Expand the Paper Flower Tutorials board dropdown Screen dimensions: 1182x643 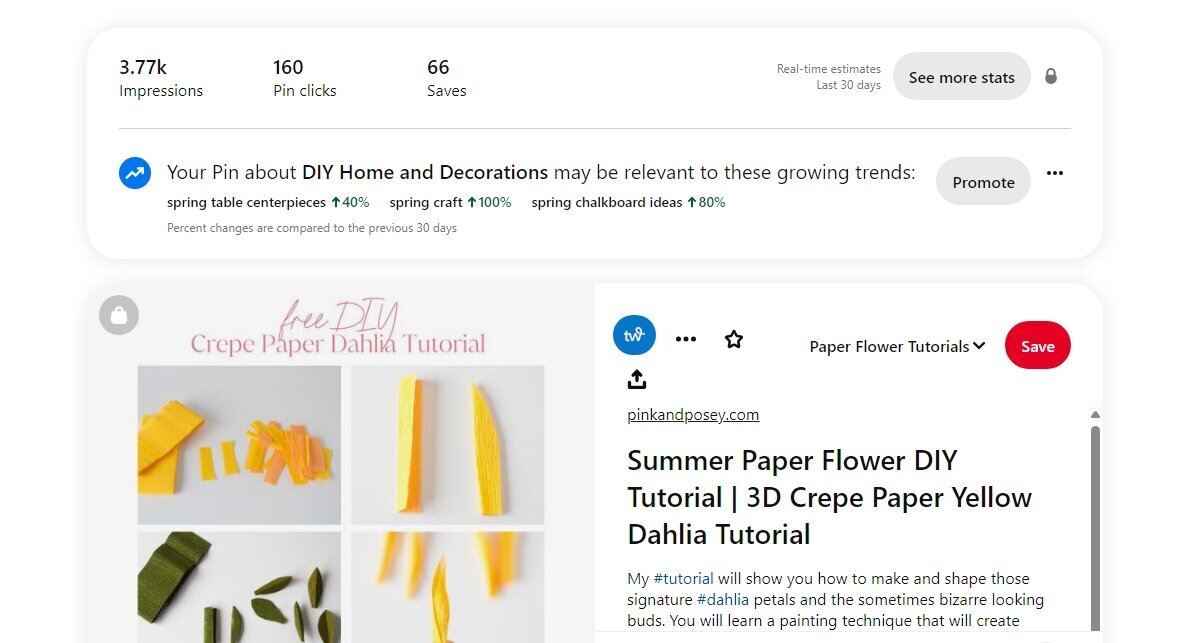click(897, 346)
